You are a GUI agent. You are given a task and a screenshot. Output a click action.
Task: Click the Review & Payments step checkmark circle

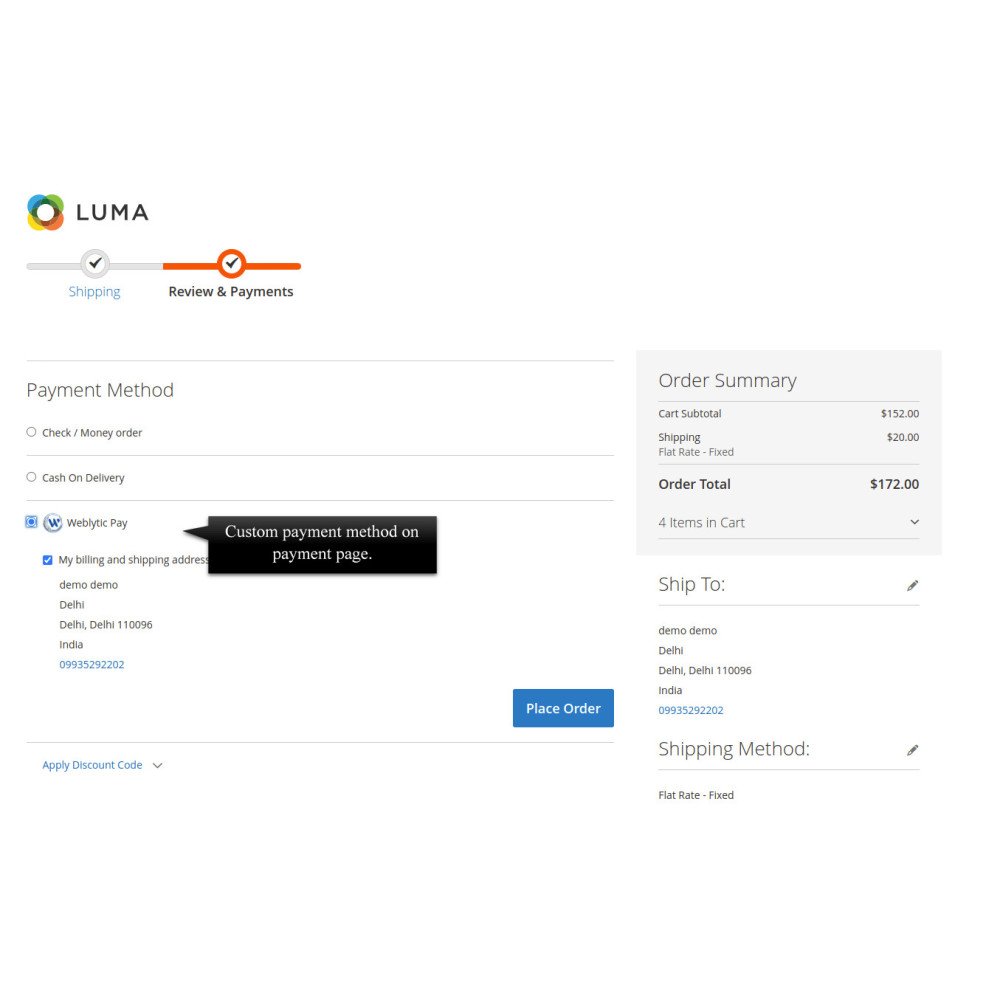(232, 263)
